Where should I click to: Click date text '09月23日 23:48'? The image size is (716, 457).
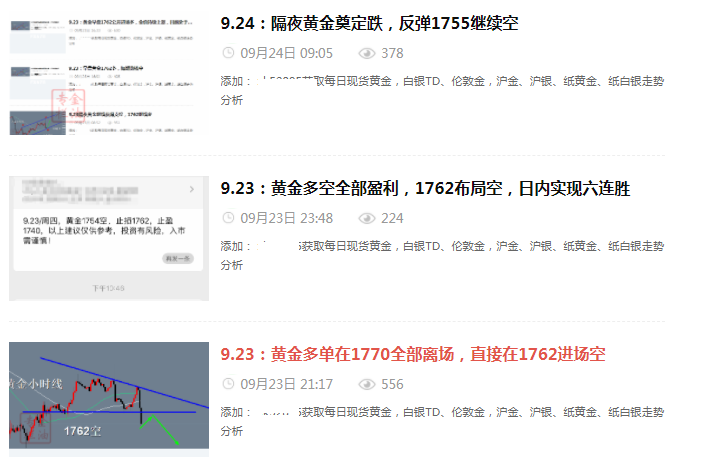287,218
